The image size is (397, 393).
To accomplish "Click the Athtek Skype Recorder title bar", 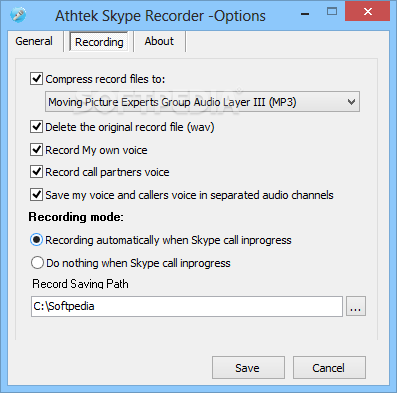I will point(160,16).
